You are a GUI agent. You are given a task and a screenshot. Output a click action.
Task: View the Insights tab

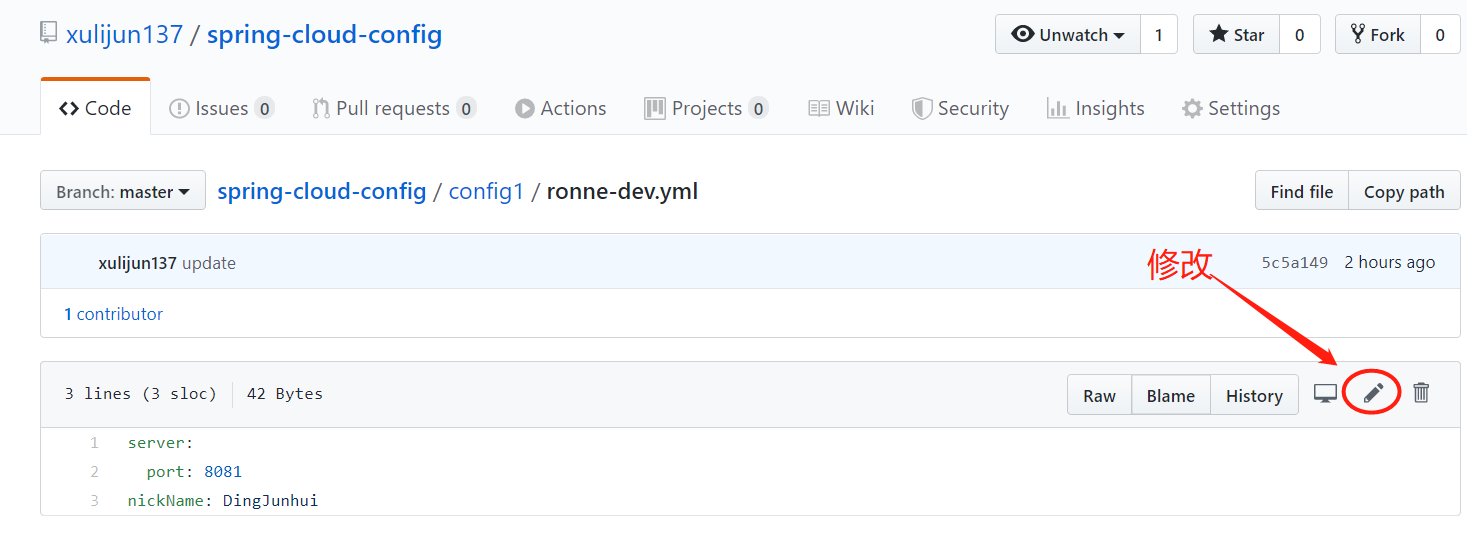(x=1095, y=108)
